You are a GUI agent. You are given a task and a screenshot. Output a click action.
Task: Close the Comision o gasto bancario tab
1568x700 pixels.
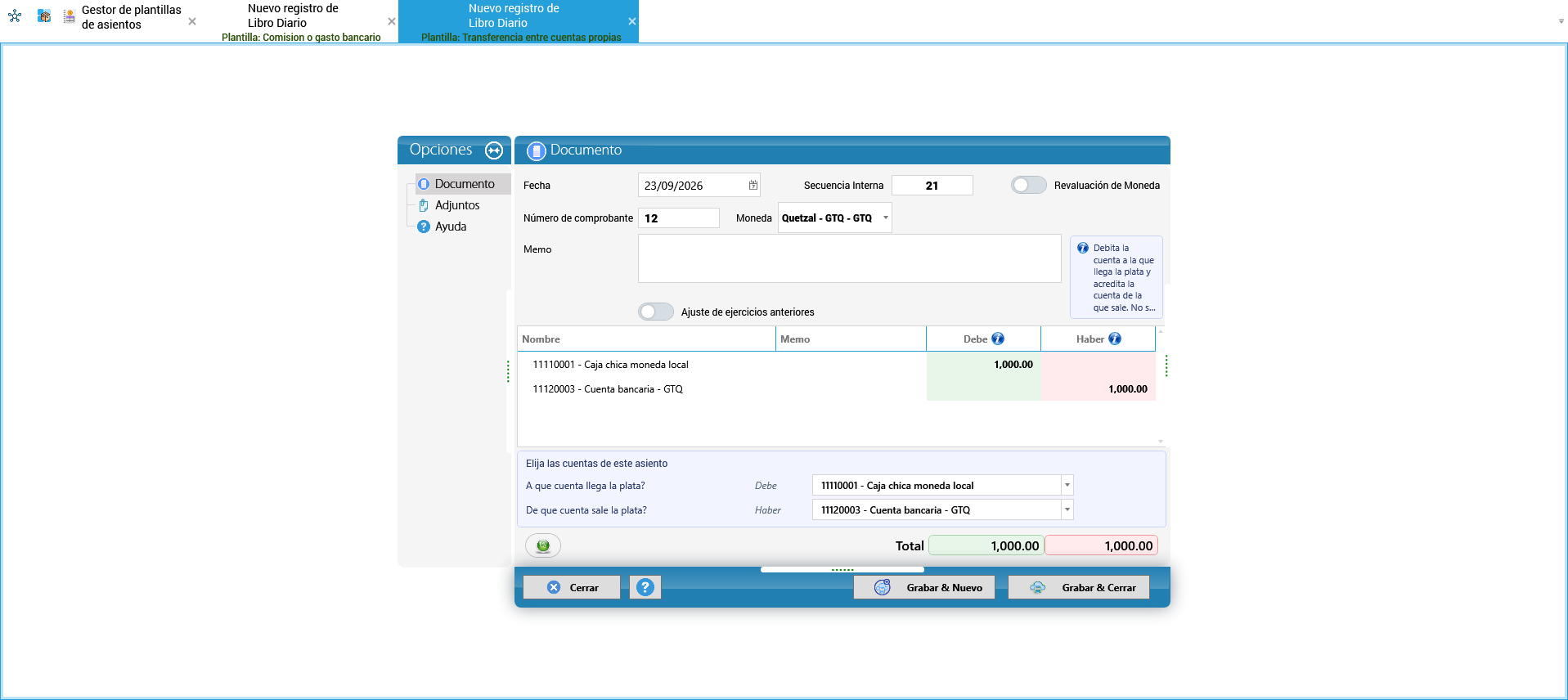392,21
